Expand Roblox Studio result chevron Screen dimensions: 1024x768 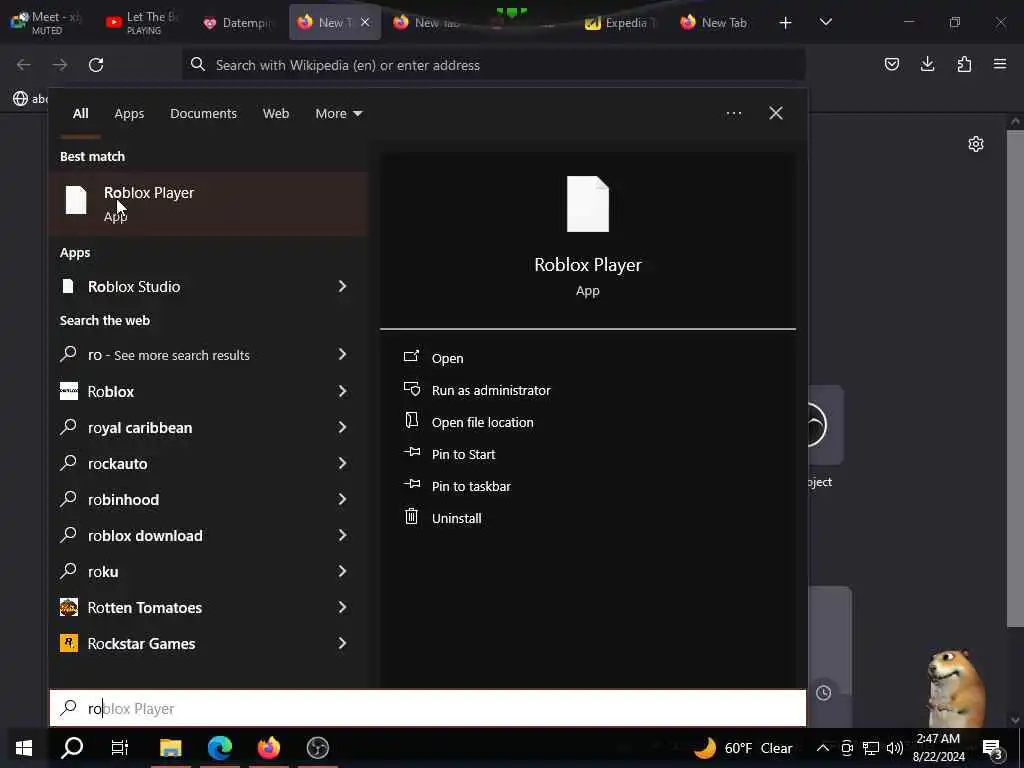pos(342,286)
